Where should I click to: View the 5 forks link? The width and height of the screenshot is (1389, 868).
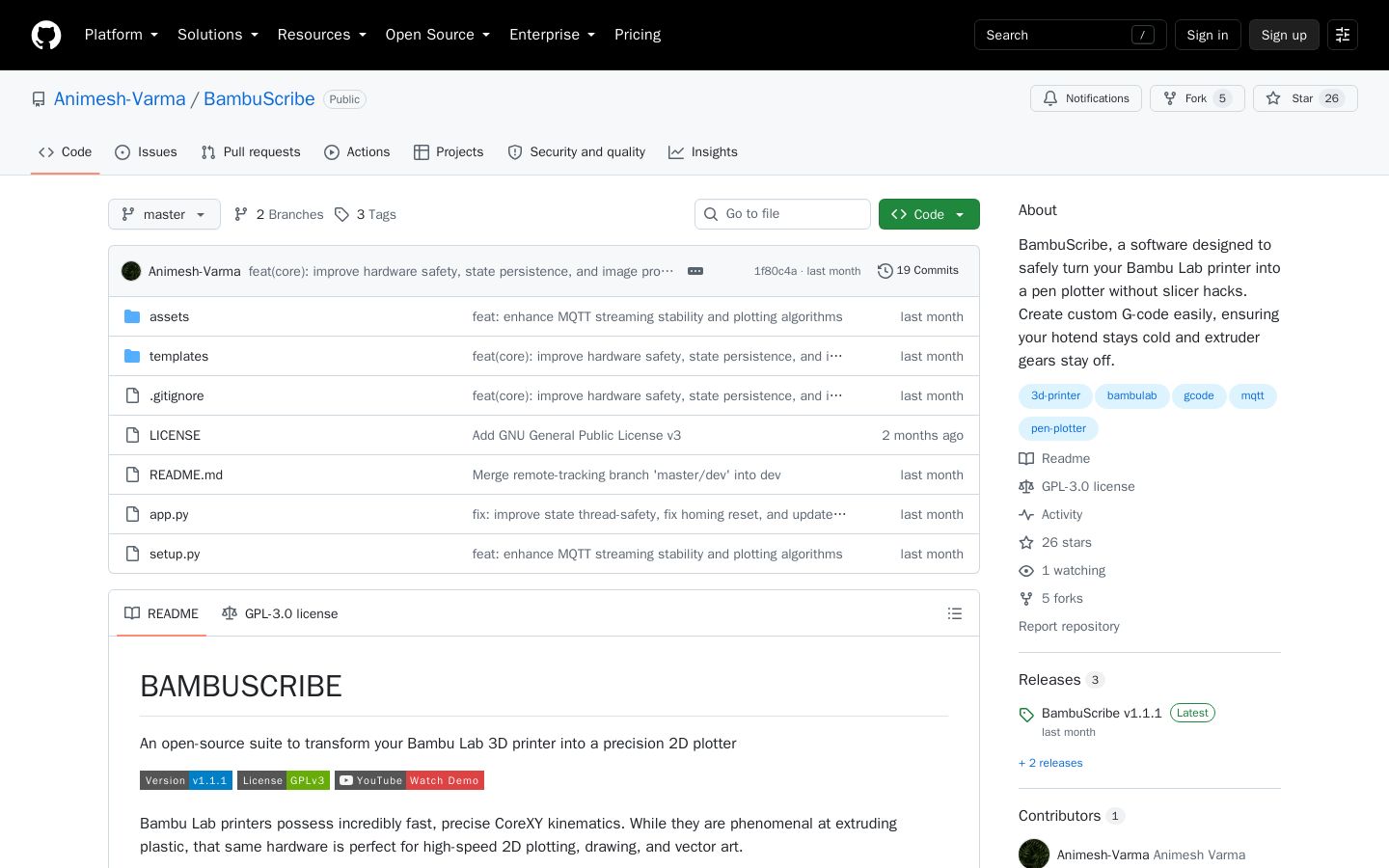click(x=1050, y=599)
